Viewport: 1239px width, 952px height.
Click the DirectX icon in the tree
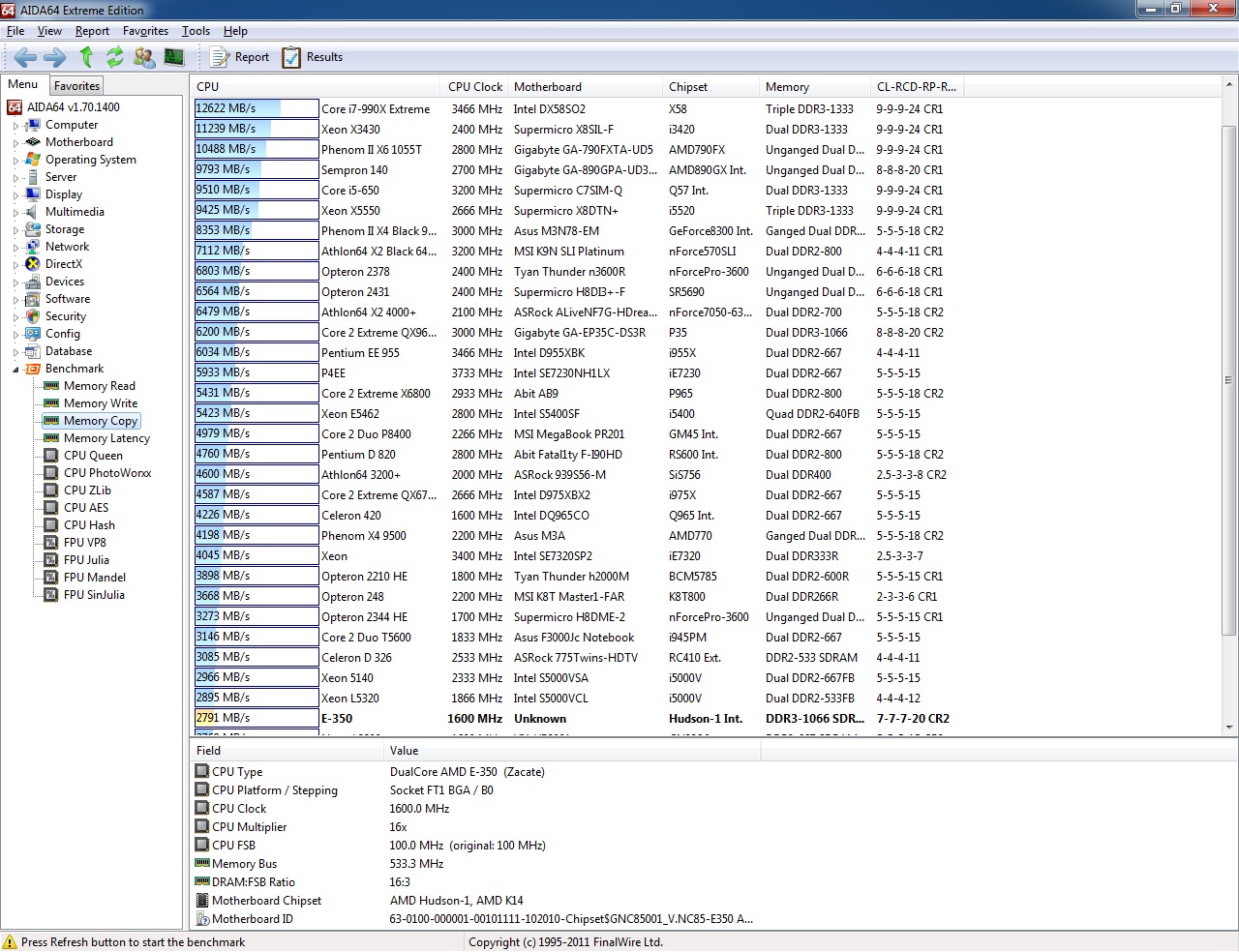(x=33, y=264)
